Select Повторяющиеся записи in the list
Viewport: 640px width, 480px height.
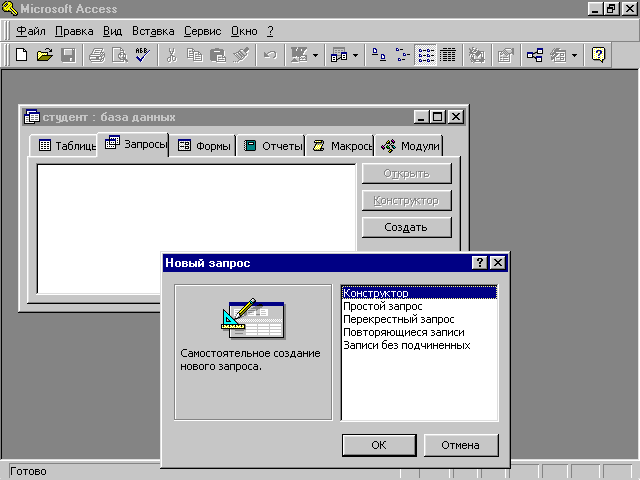click(419, 332)
